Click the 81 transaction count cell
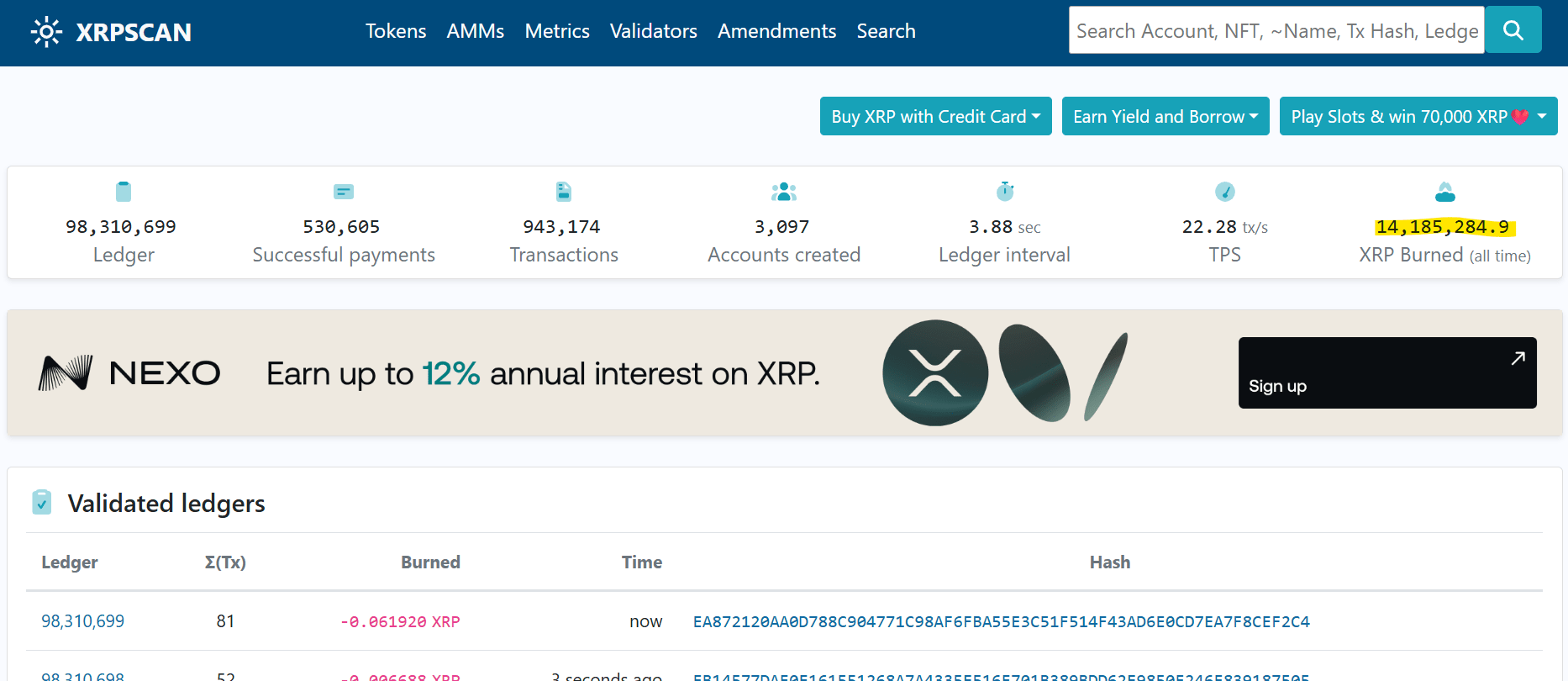 225,621
